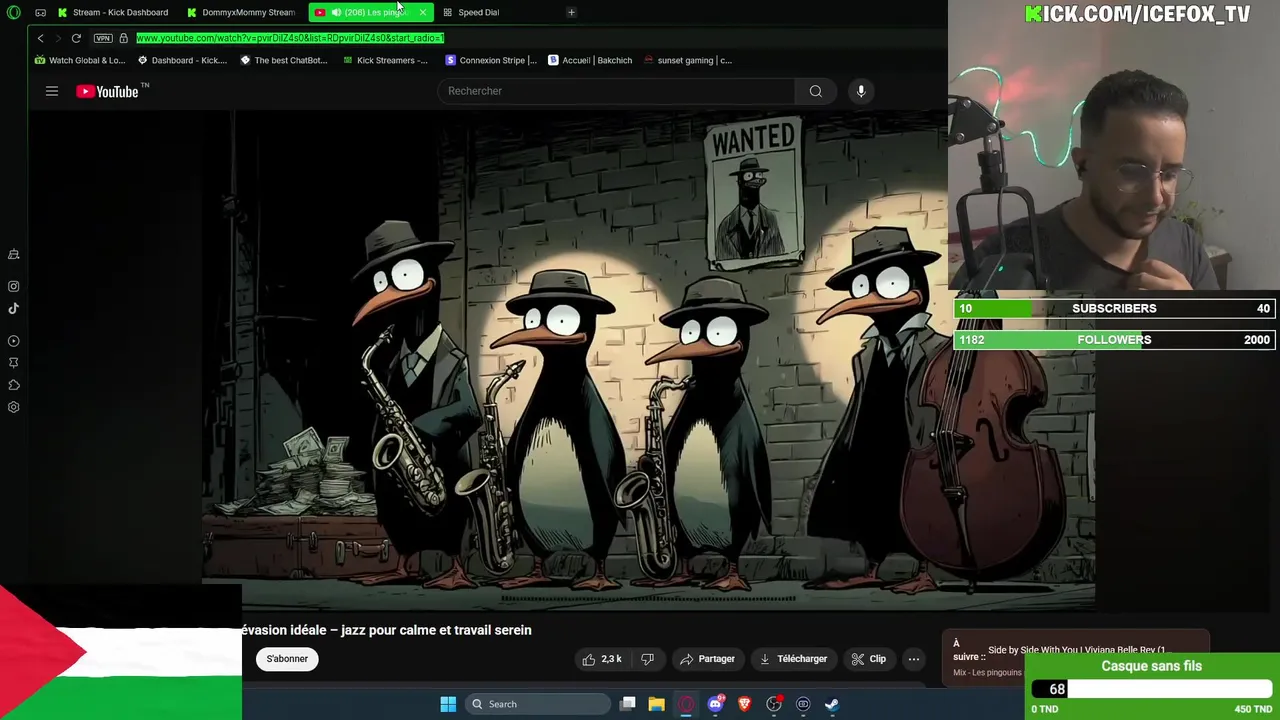Dislike the video

pyautogui.click(x=648, y=659)
